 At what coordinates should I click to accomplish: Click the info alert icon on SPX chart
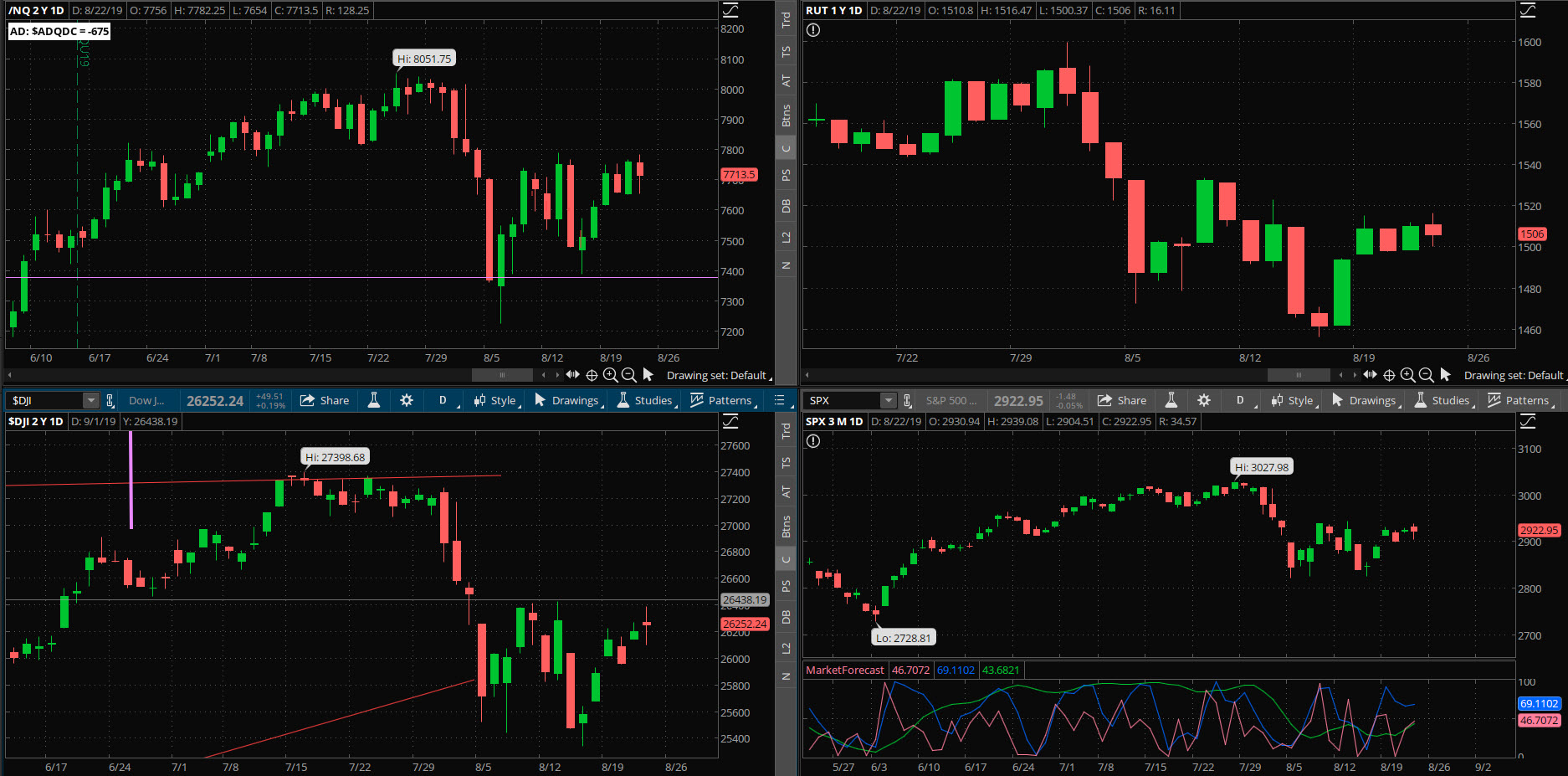813,441
